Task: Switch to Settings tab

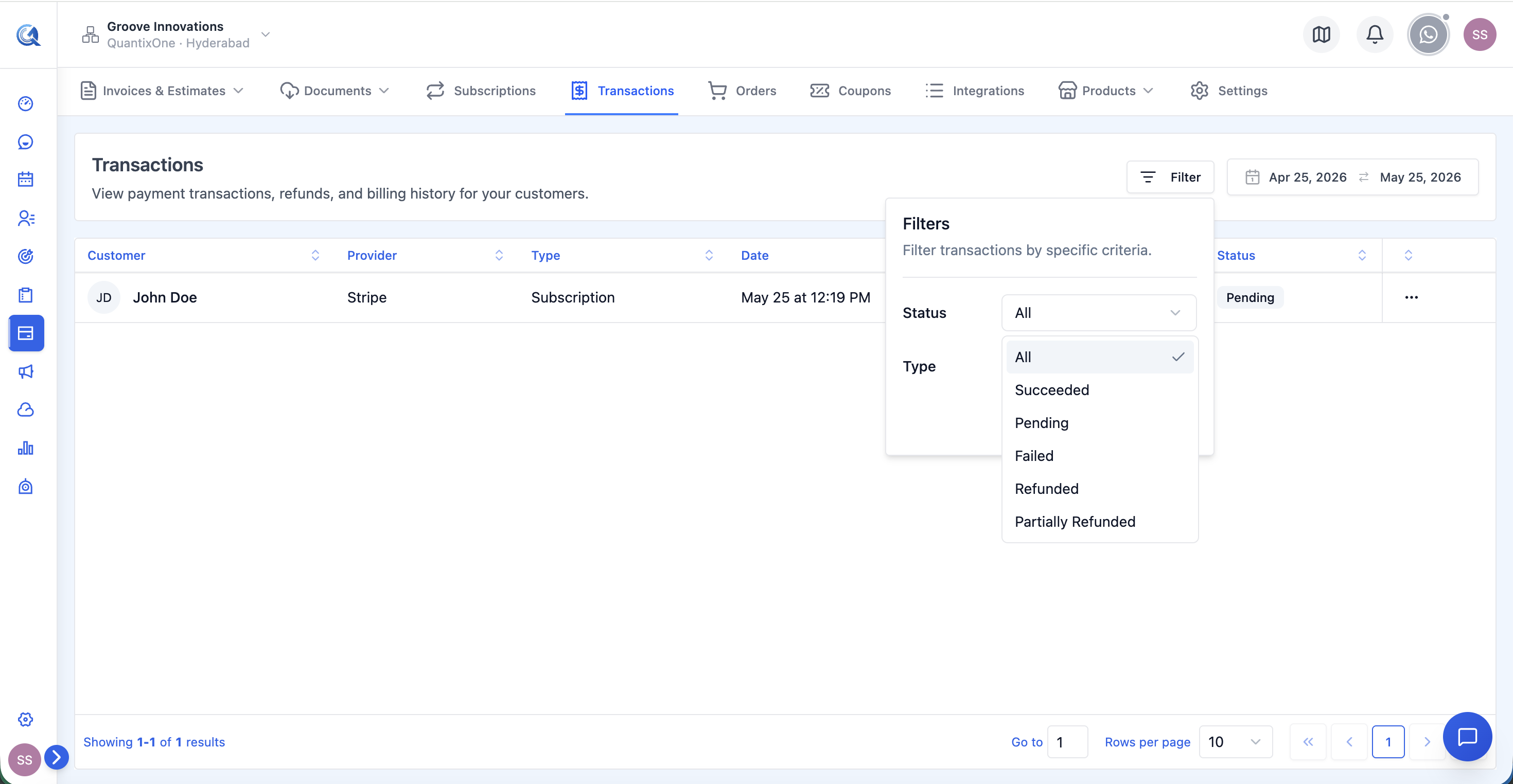Action: [1229, 91]
